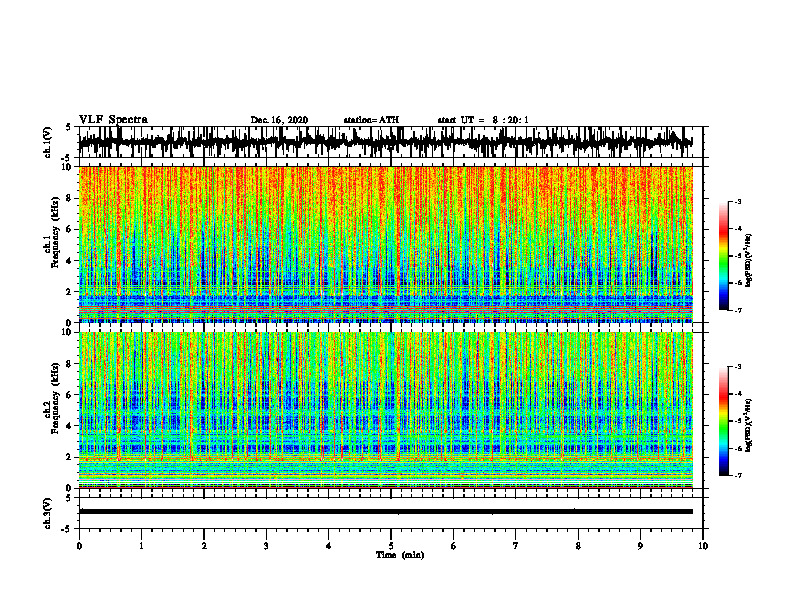Click time axis tick label "5"
The image size is (792, 612).
tap(391, 546)
